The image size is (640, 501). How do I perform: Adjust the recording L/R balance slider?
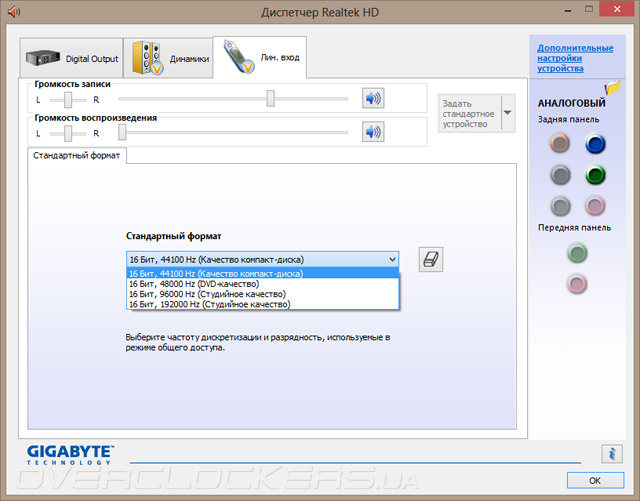pos(68,100)
